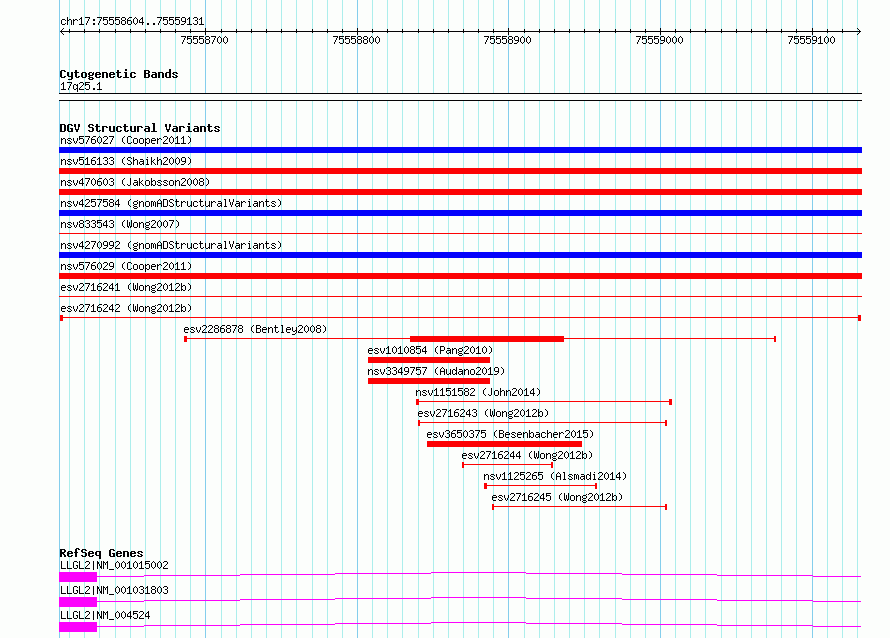Click the thin line under esv2716244

coord(507,465)
